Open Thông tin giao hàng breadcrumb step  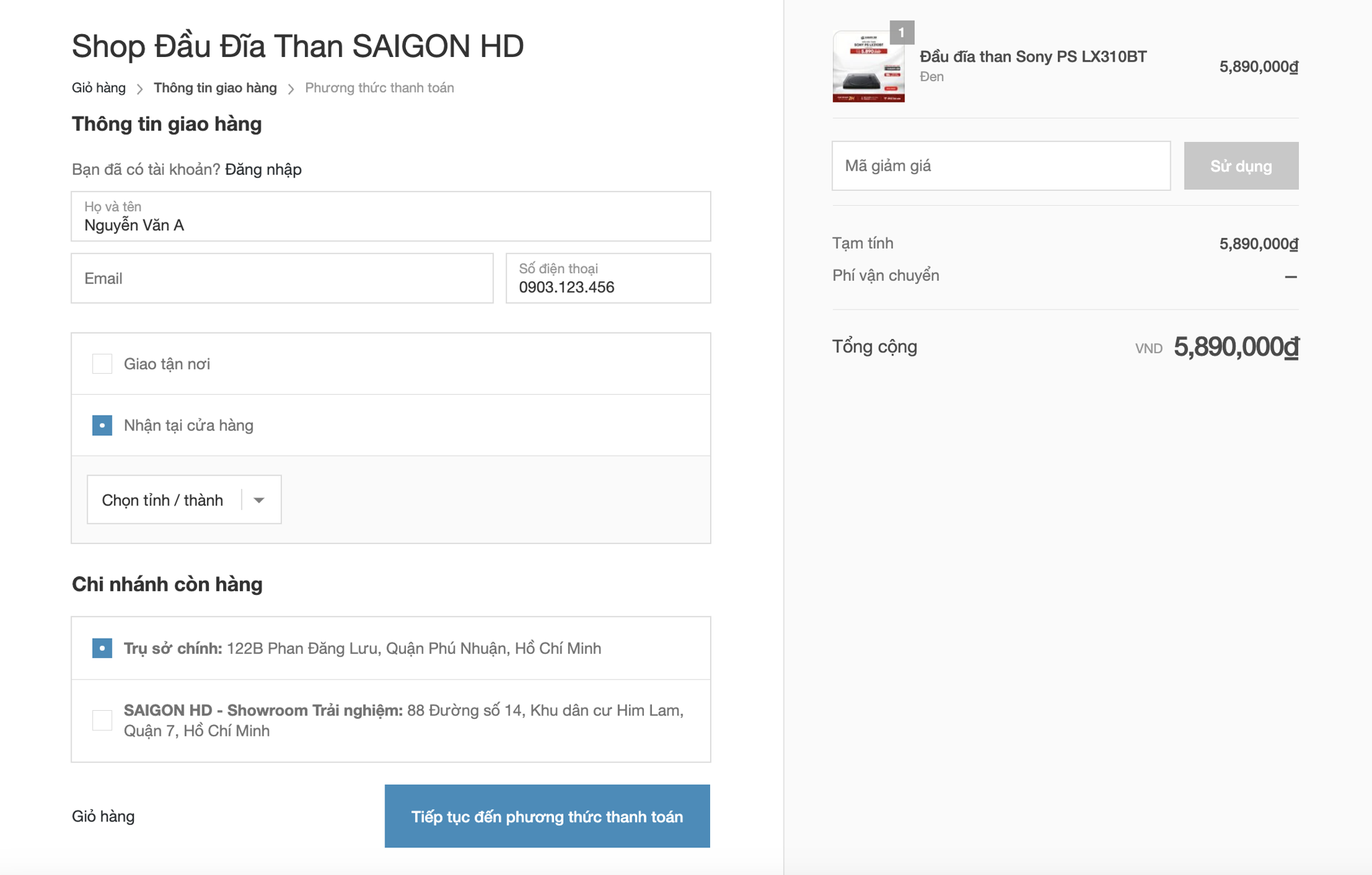coord(215,88)
